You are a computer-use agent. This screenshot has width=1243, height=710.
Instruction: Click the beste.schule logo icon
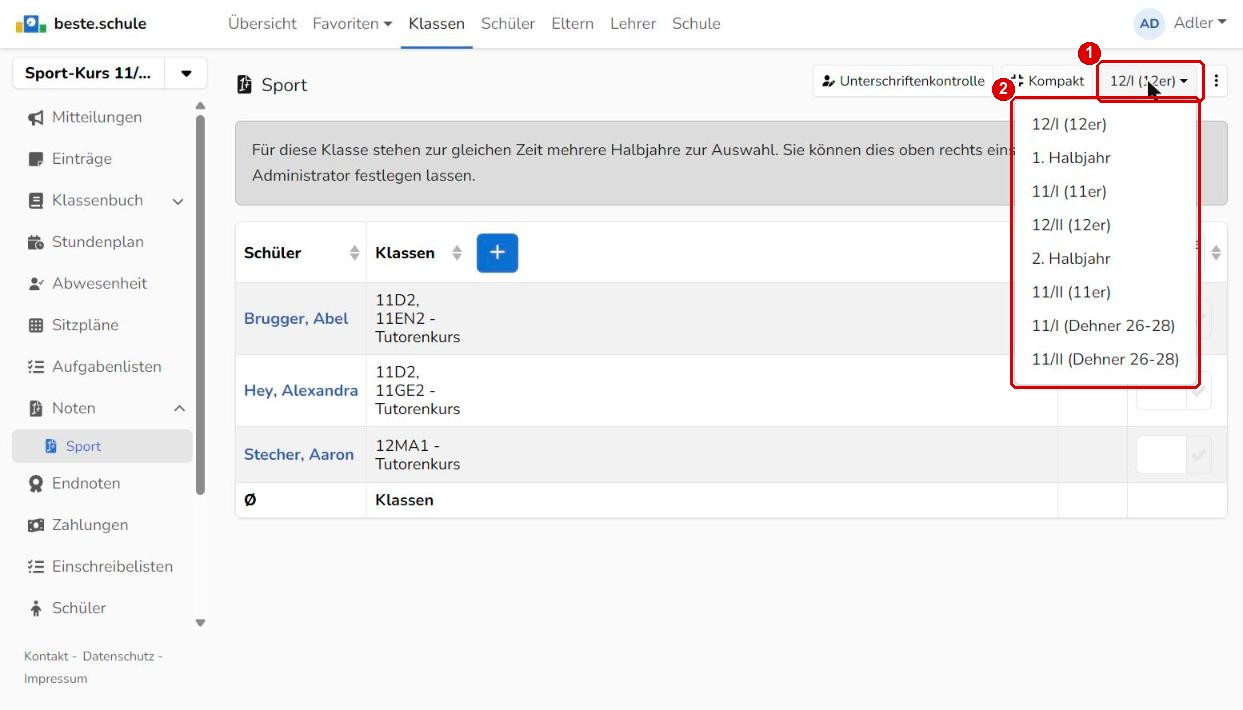tap(31, 23)
